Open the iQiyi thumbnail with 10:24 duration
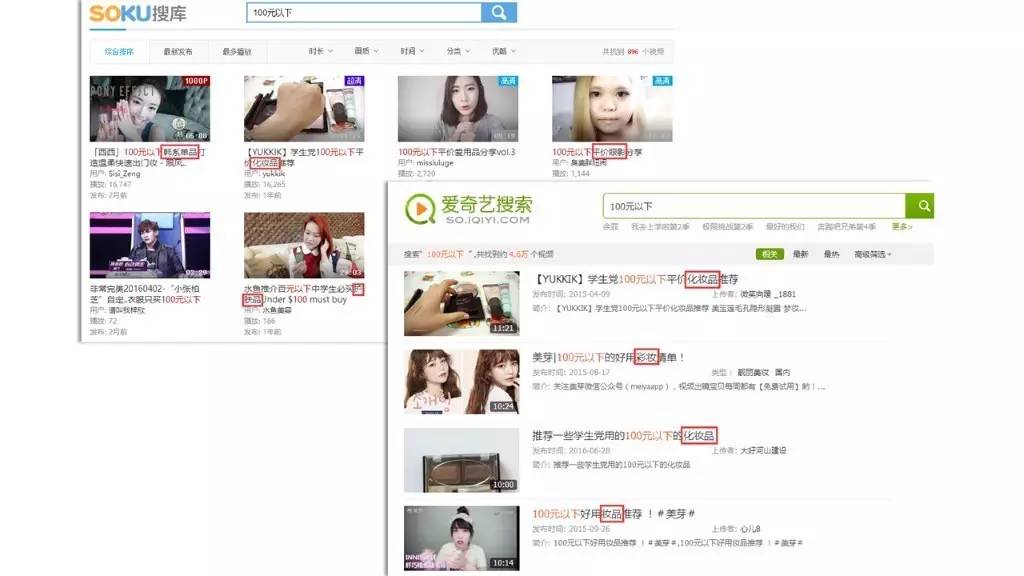Viewport: 1024px width, 576px height. click(x=462, y=381)
